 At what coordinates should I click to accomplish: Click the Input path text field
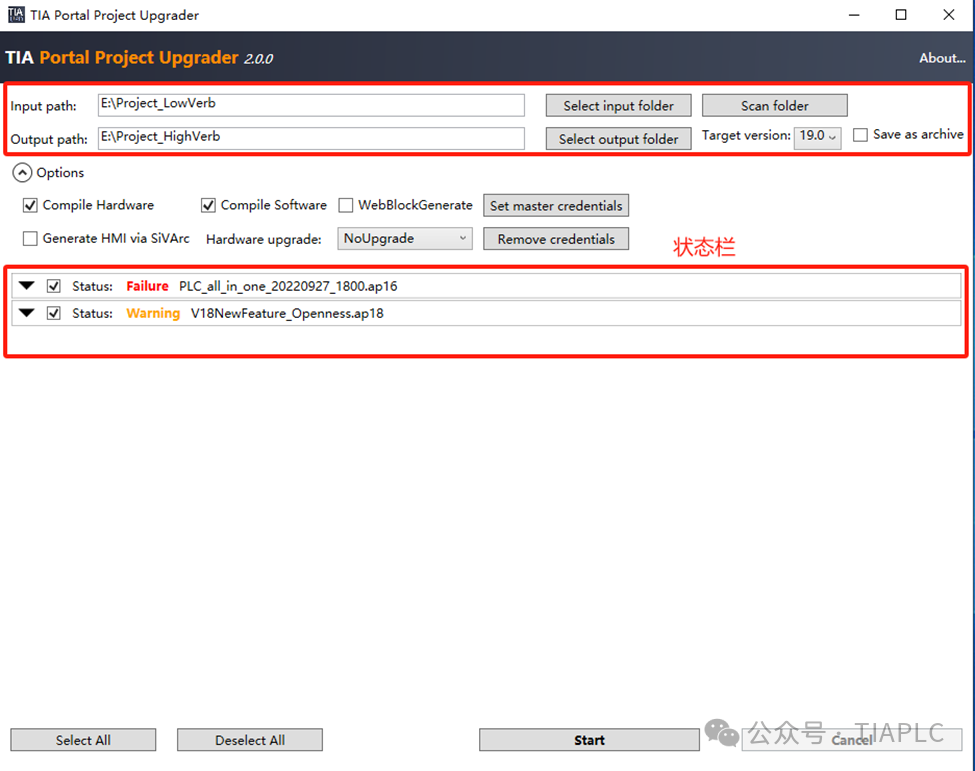311,105
